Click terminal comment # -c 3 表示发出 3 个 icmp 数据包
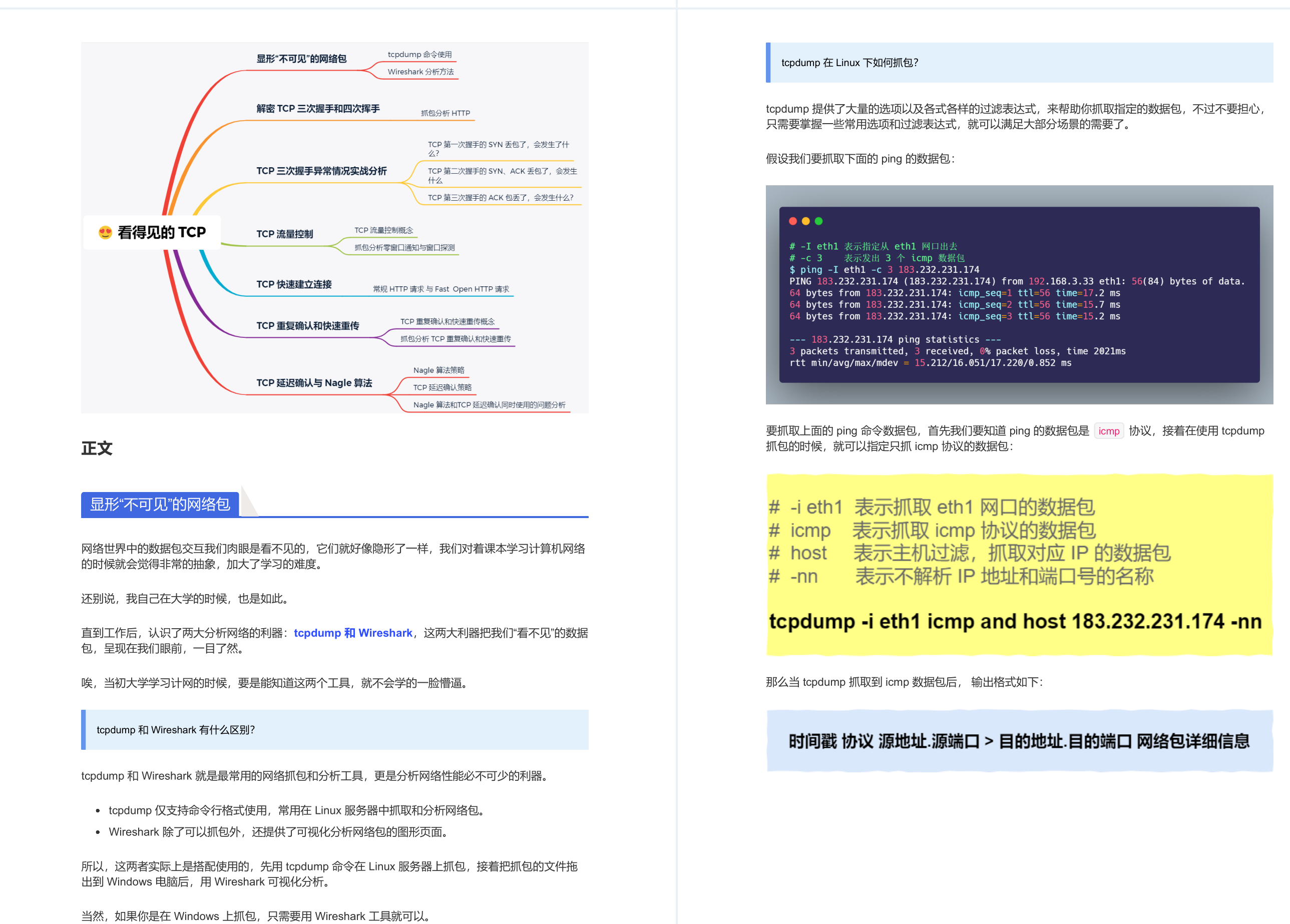Viewport: 1290px width, 924px height. click(877, 258)
